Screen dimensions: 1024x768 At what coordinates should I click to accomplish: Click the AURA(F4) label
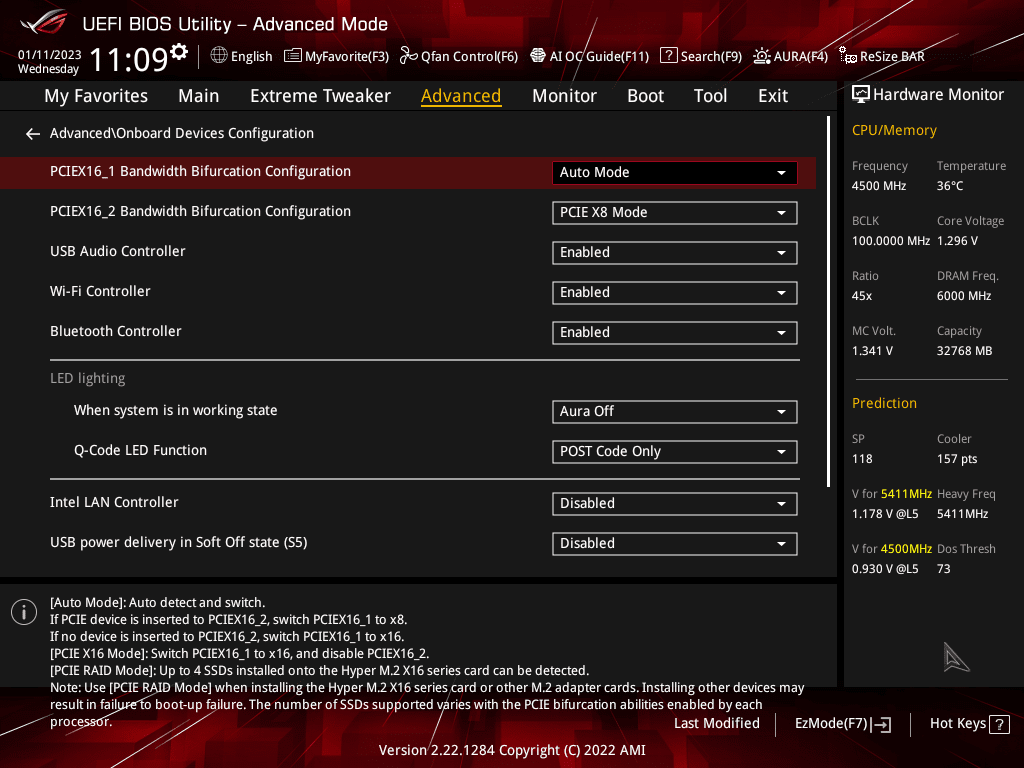pos(801,57)
